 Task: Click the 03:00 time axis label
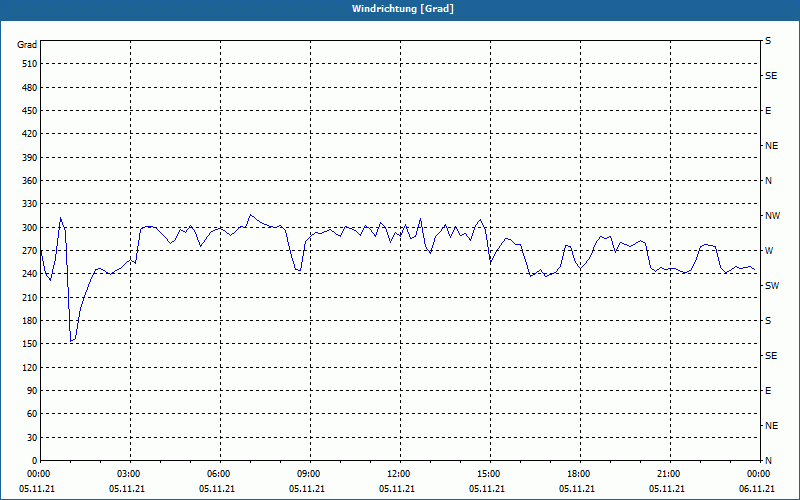coord(131,474)
